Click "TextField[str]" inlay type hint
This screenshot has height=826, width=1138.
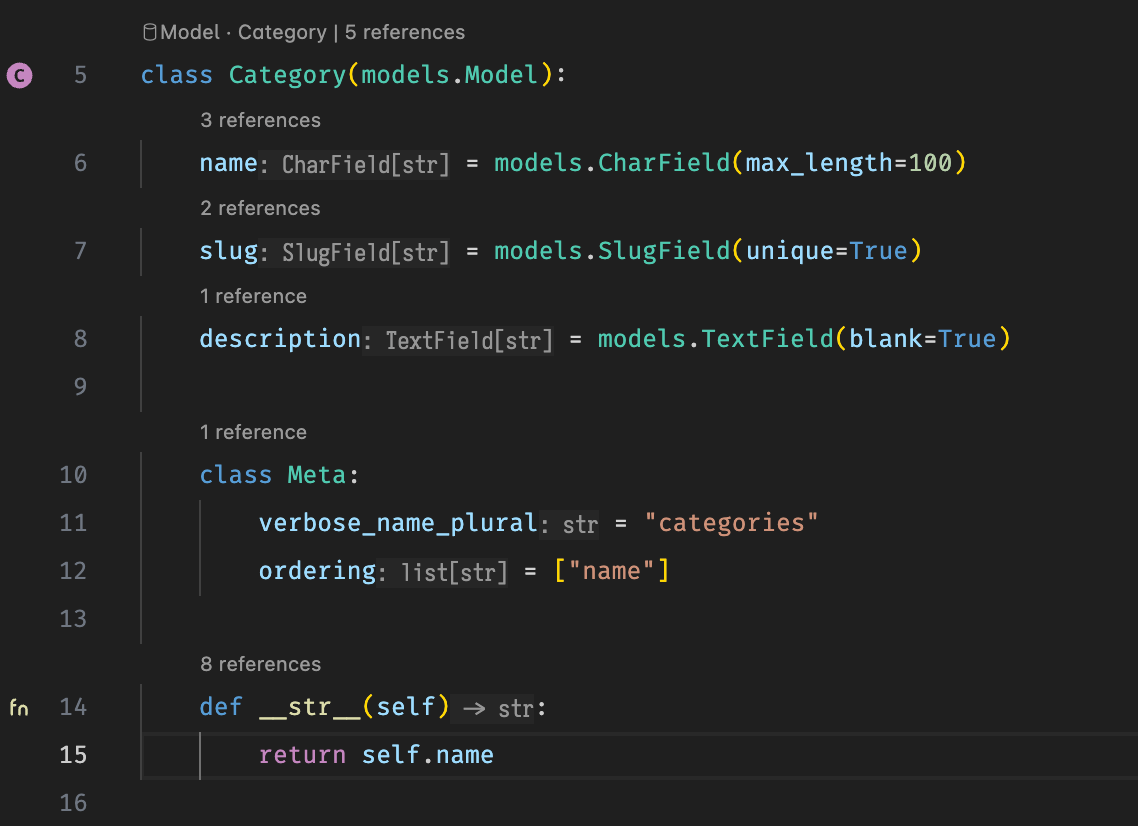pos(469,340)
